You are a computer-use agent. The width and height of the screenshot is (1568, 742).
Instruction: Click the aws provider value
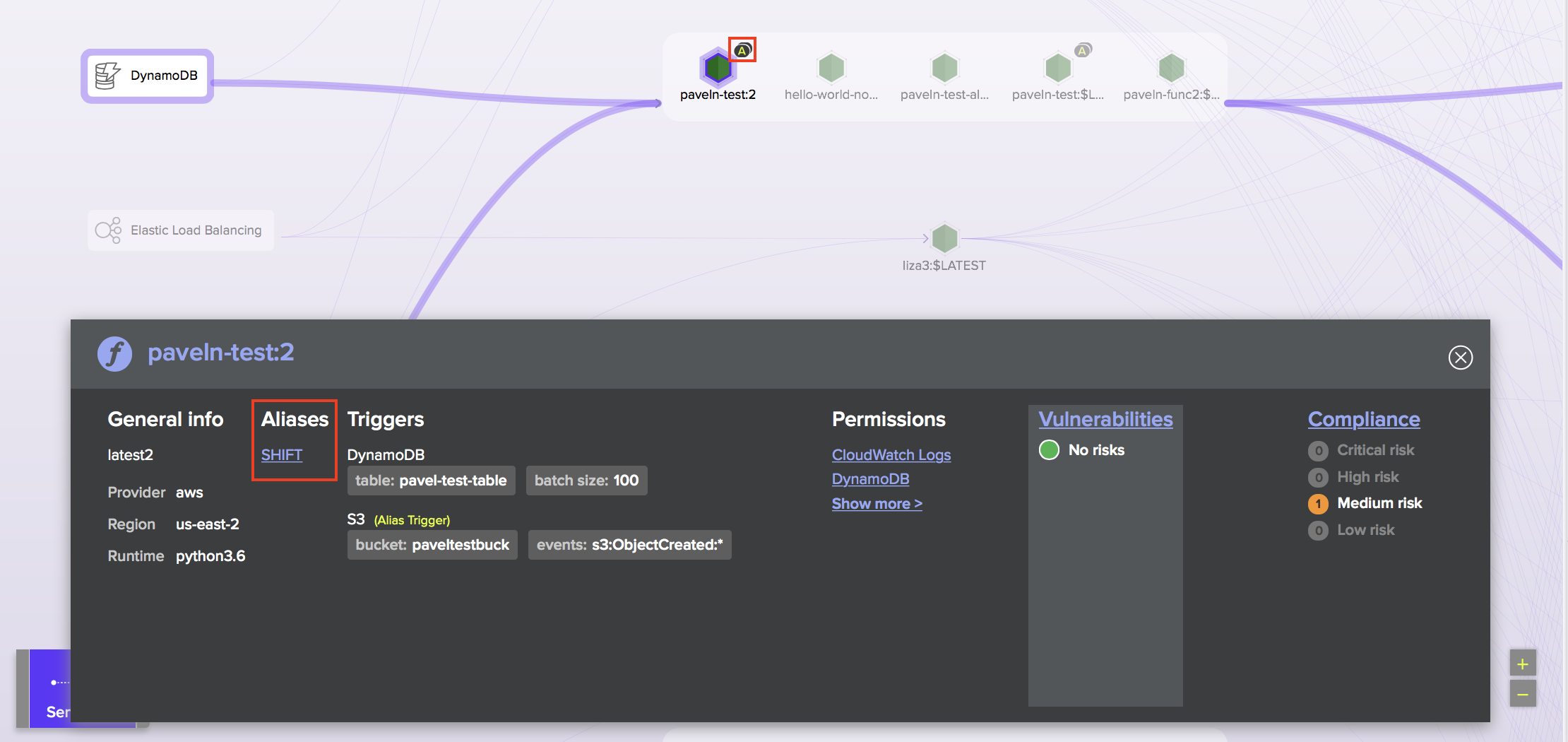[189, 493]
